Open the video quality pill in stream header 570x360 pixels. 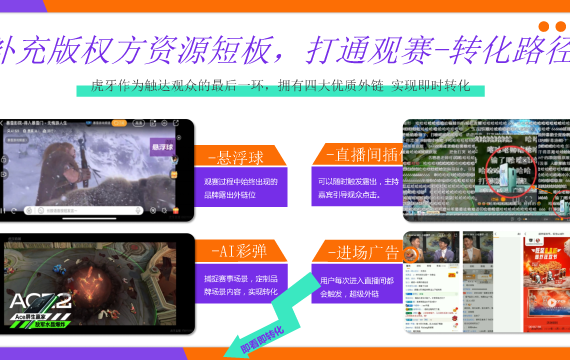(139, 123)
